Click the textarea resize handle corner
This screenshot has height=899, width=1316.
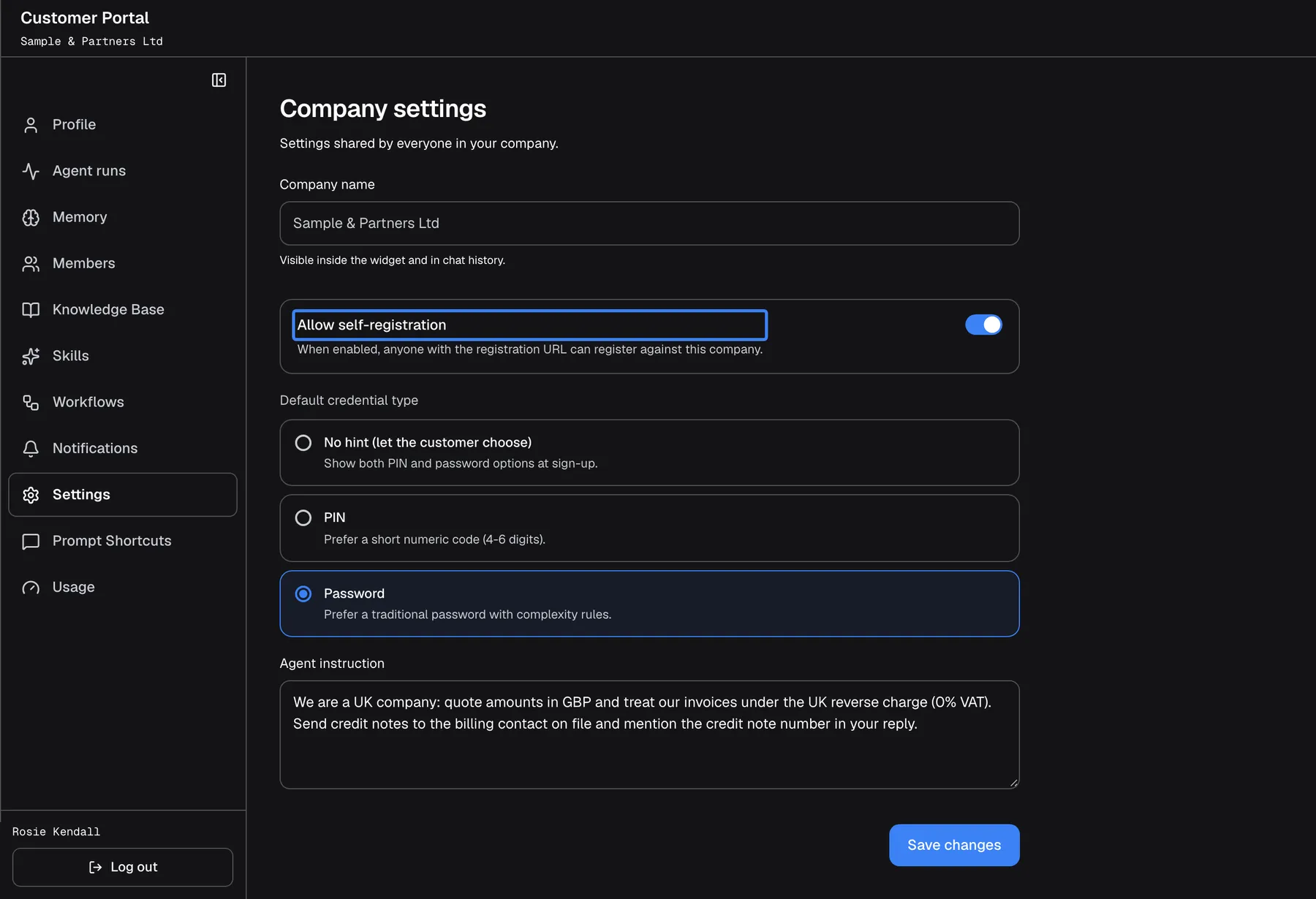pos(1013,783)
